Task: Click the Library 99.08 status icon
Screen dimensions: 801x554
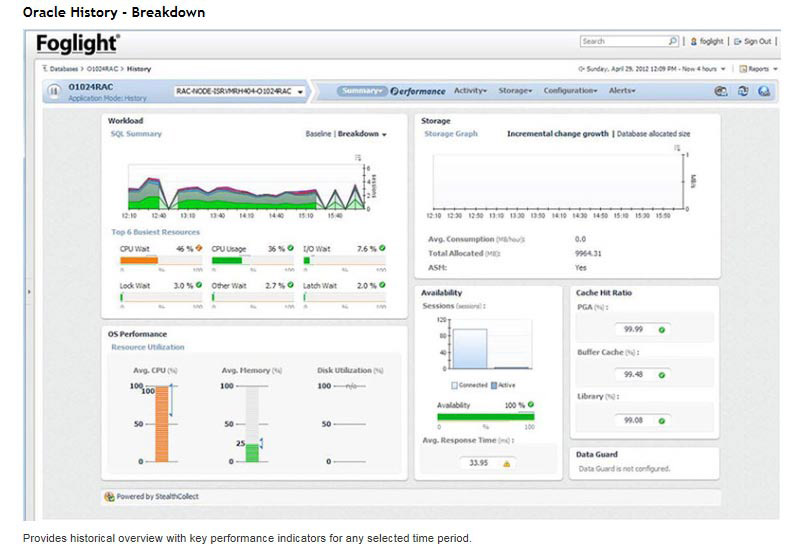Action: (662, 421)
